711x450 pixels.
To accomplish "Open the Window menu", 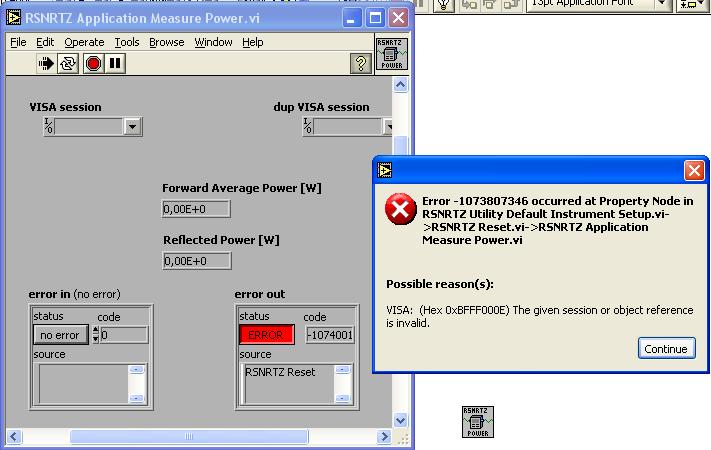I will click(x=213, y=42).
